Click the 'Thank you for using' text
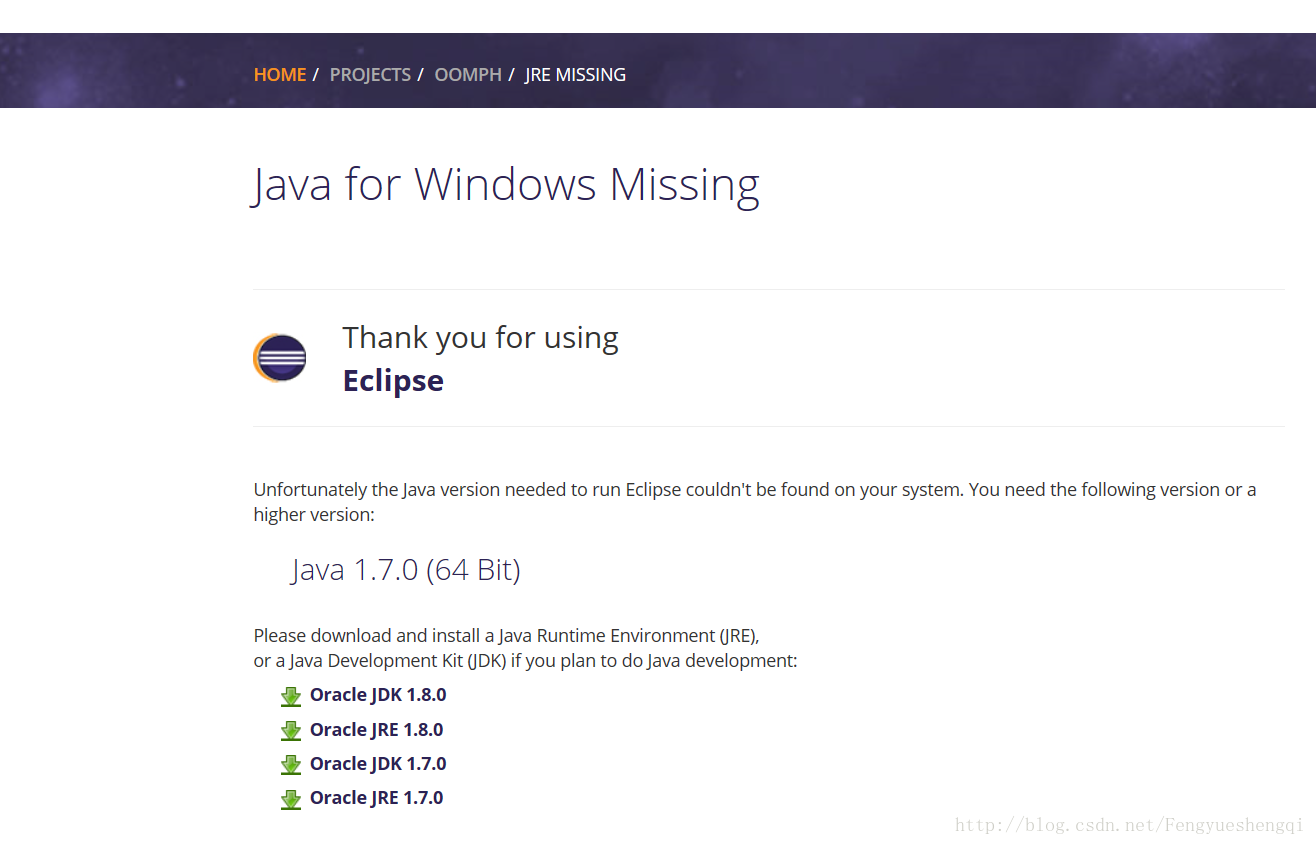The height and width of the screenshot is (845, 1316). tap(480, 338)
